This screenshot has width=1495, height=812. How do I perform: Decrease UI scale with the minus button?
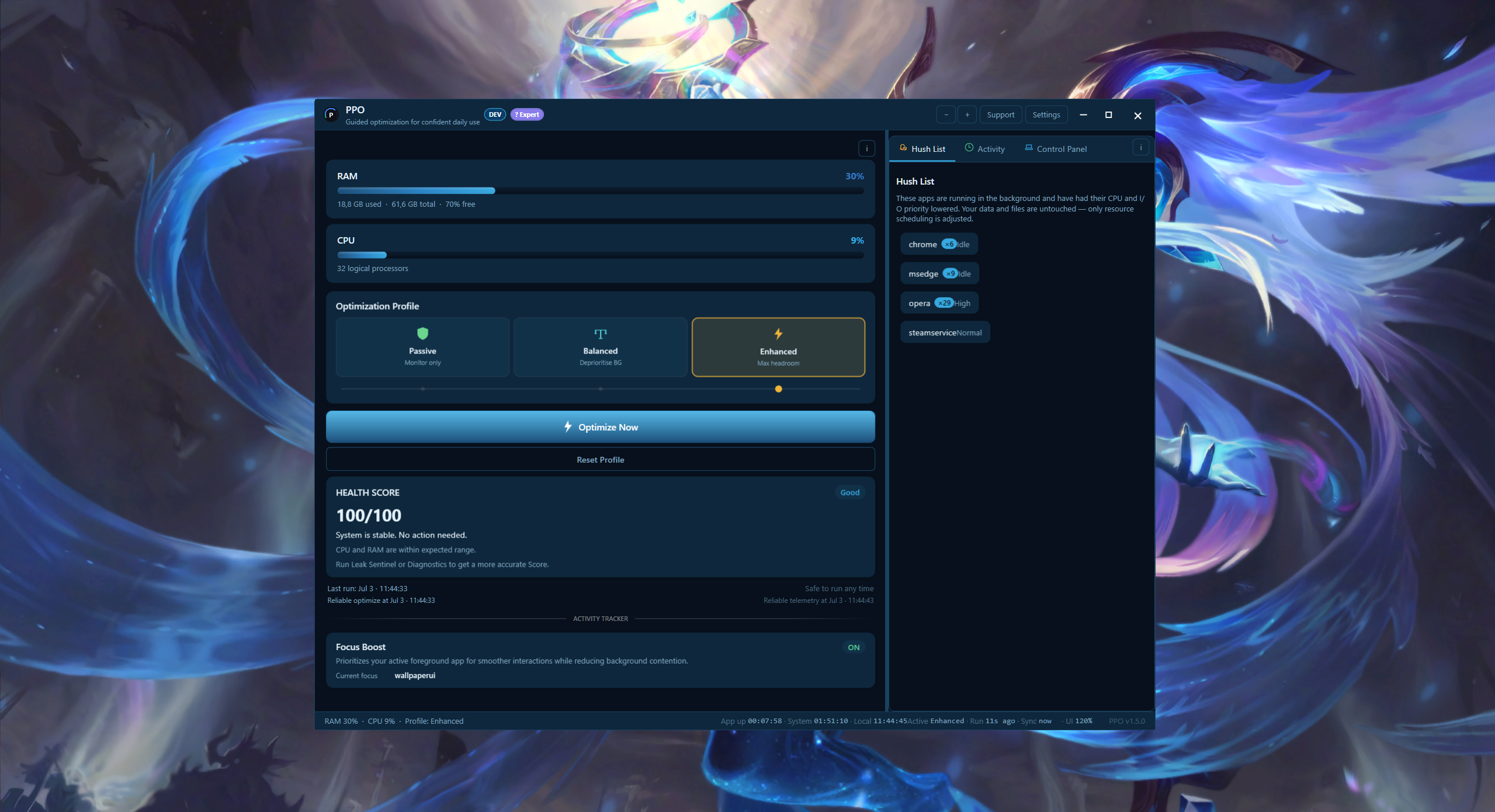point(946,114)
